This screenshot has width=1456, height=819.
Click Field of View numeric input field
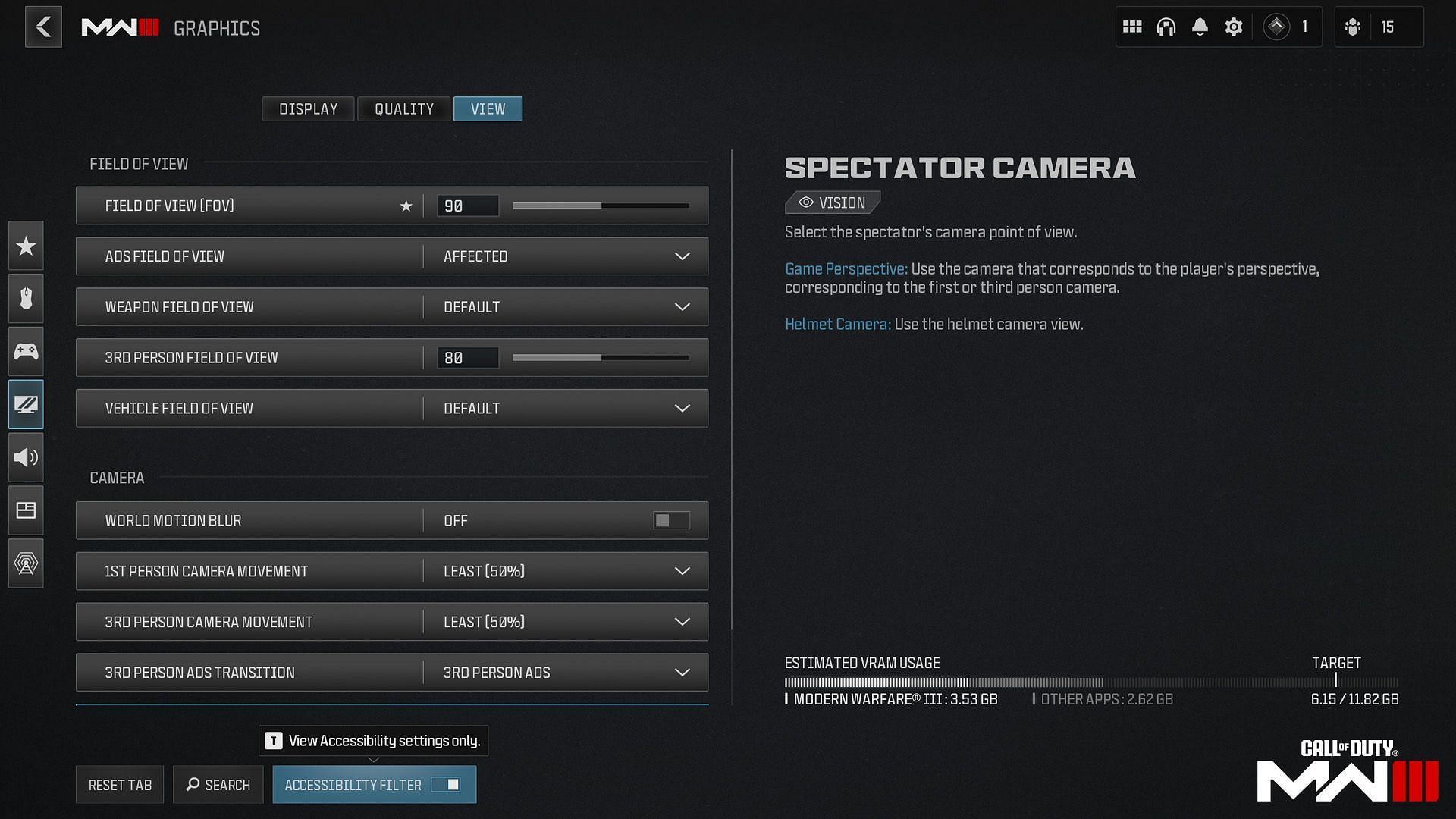coord(467,205)
